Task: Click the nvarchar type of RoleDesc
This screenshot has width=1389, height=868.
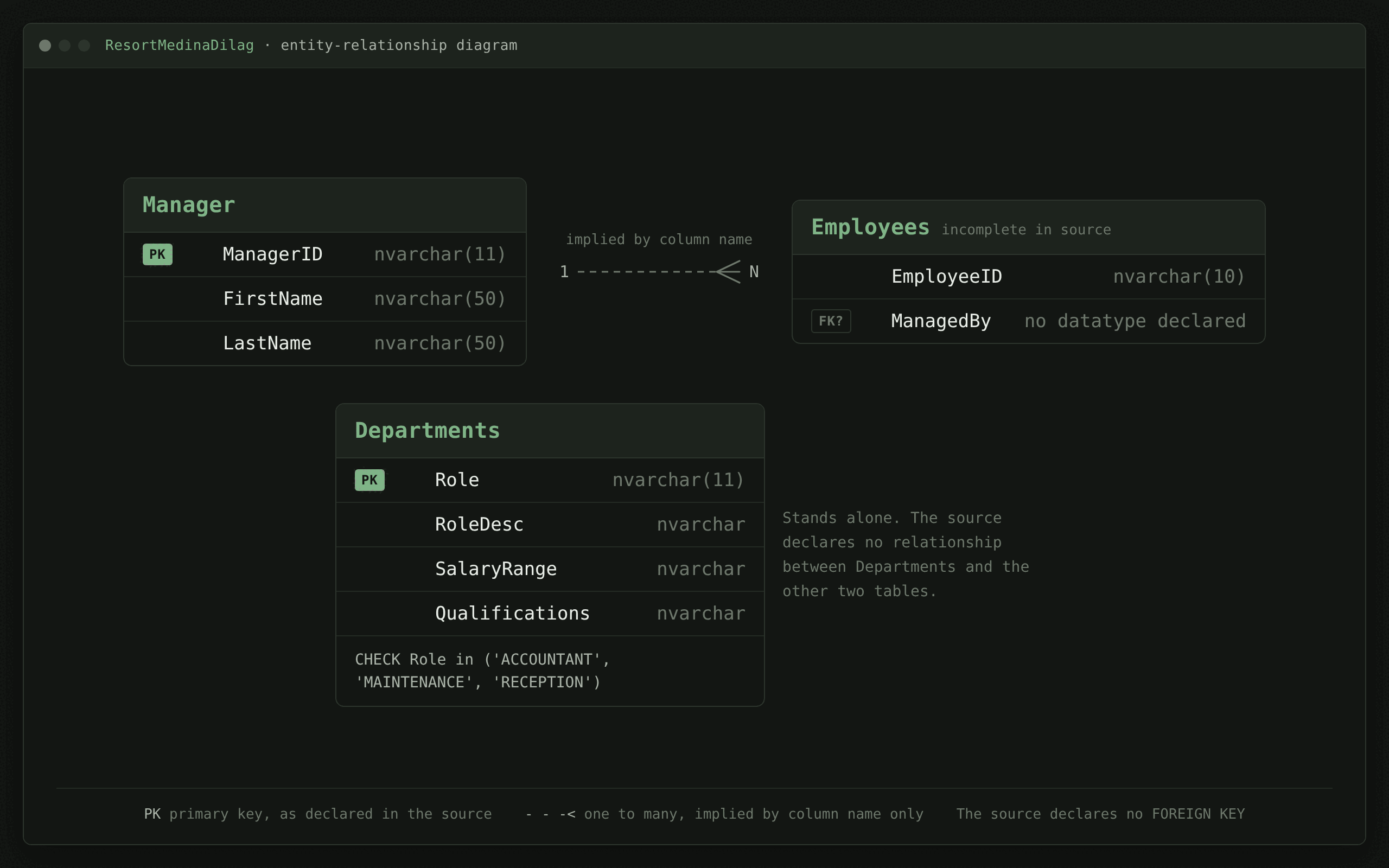Action: click(x=701, y=524)
